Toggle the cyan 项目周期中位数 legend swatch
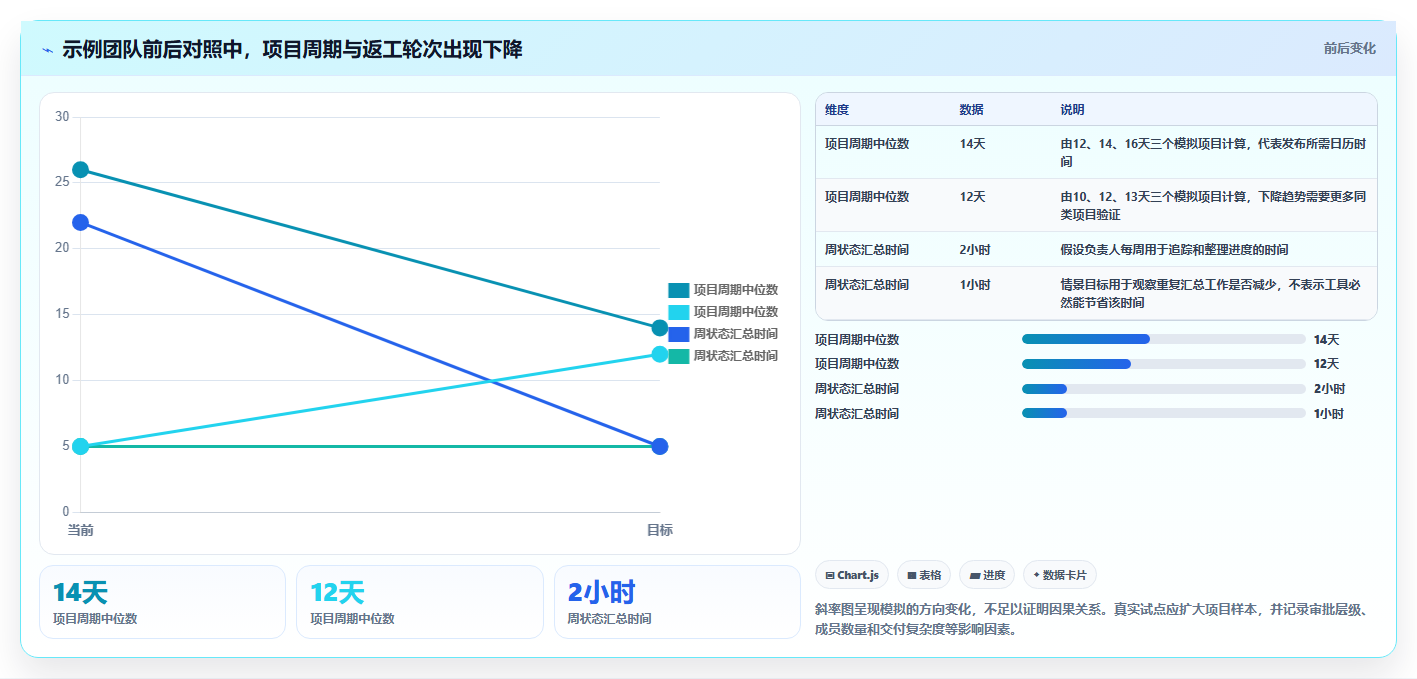Screen dimensions: 1417x679 pyautogui.click(x=679, y=312)
